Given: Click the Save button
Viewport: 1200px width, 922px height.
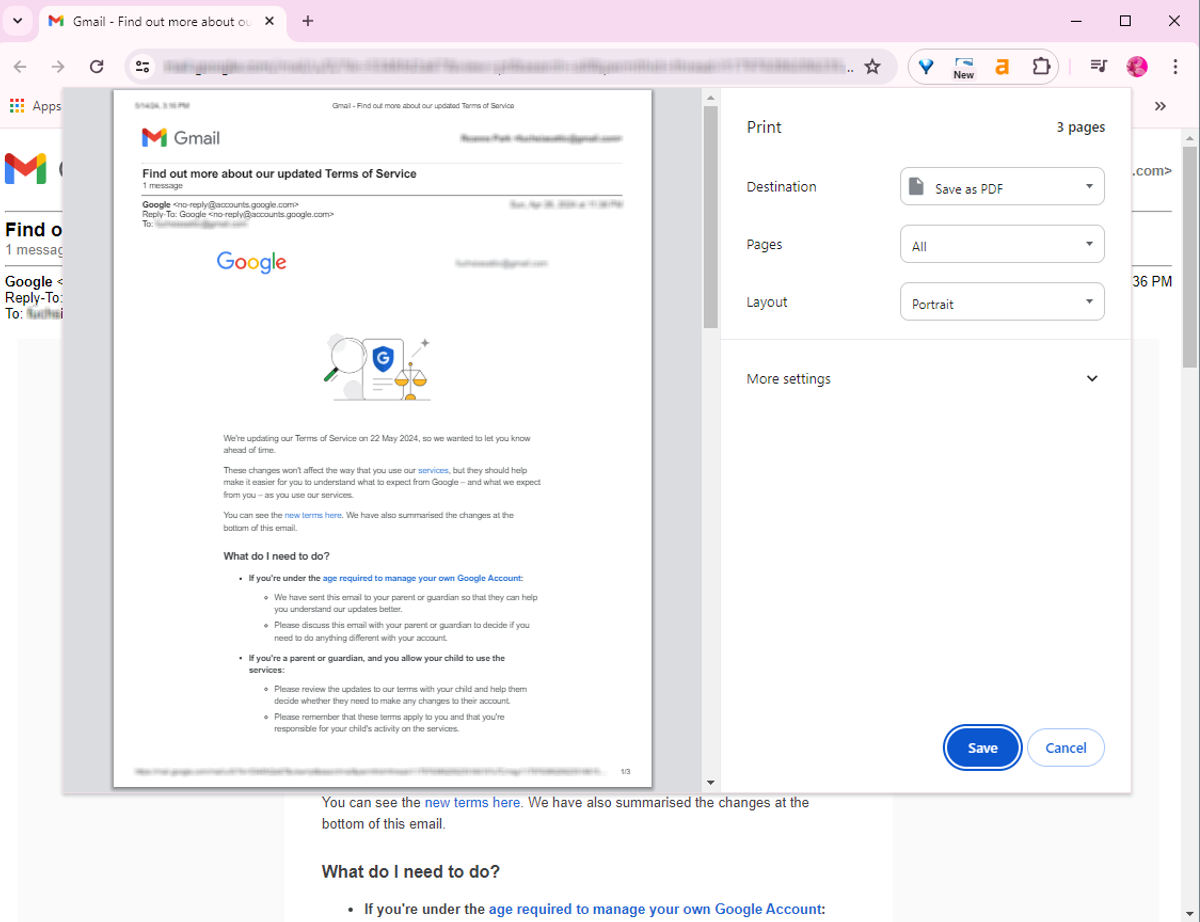Looking at the screenshot, I should (982, 747).
